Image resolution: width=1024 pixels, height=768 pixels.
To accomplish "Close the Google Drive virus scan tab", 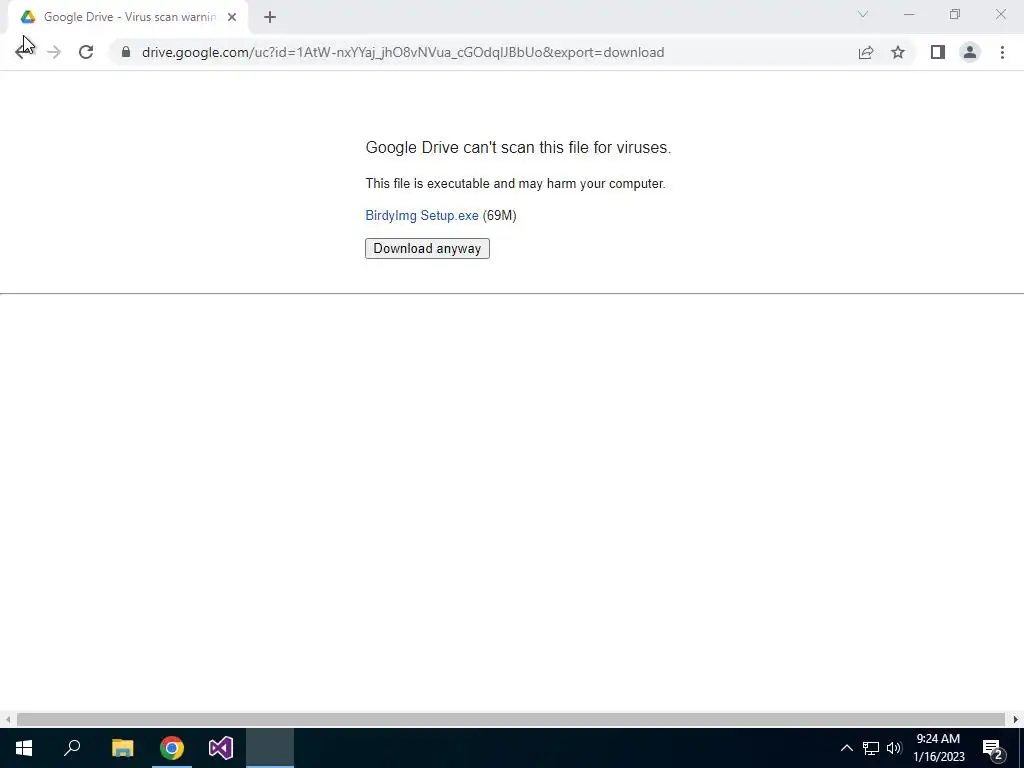I will (x=232, y=17).
